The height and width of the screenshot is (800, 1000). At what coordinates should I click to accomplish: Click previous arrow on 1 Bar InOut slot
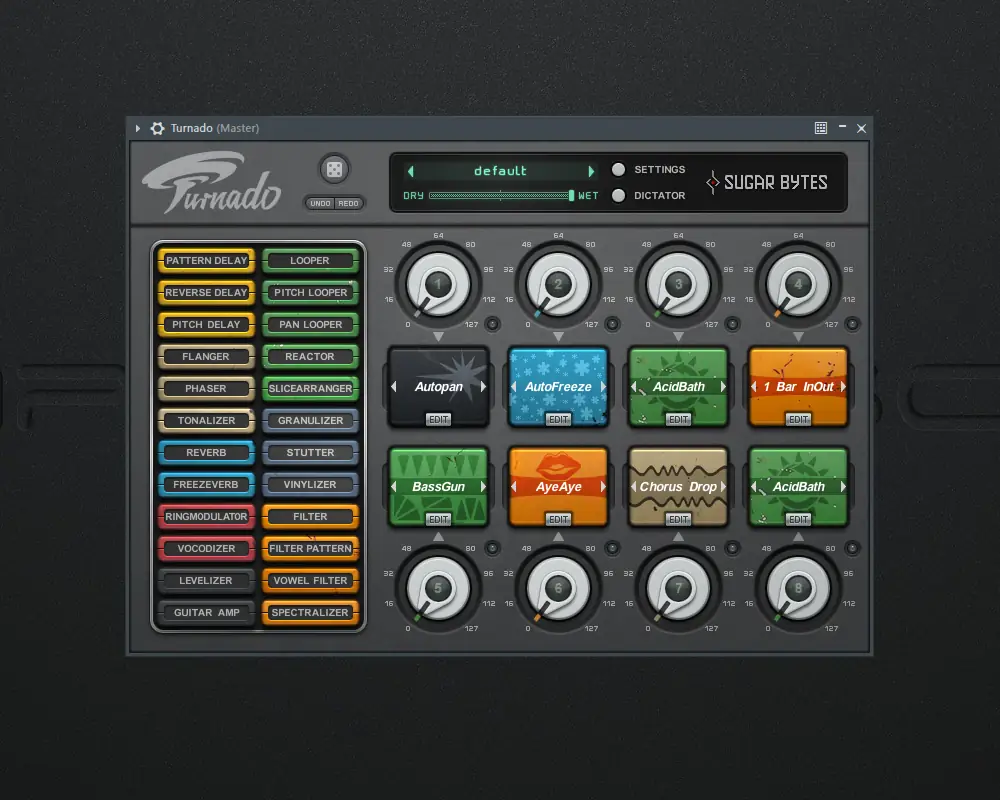[x=754, y=387]
